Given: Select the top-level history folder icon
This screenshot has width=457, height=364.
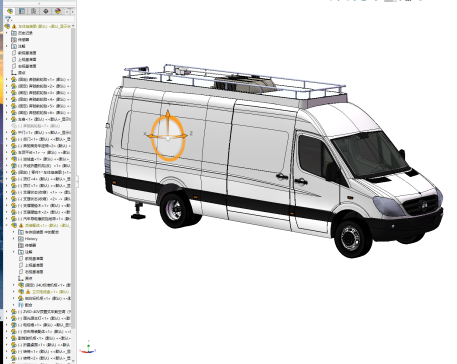Looking at the screenshot, I should pos(14,33).
